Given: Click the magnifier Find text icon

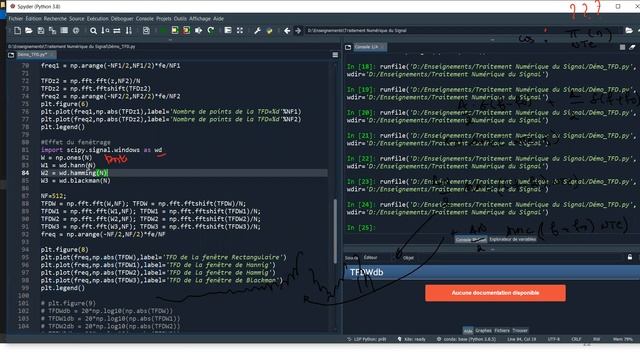Looking at the screenshot, I should tap(93, 31).
